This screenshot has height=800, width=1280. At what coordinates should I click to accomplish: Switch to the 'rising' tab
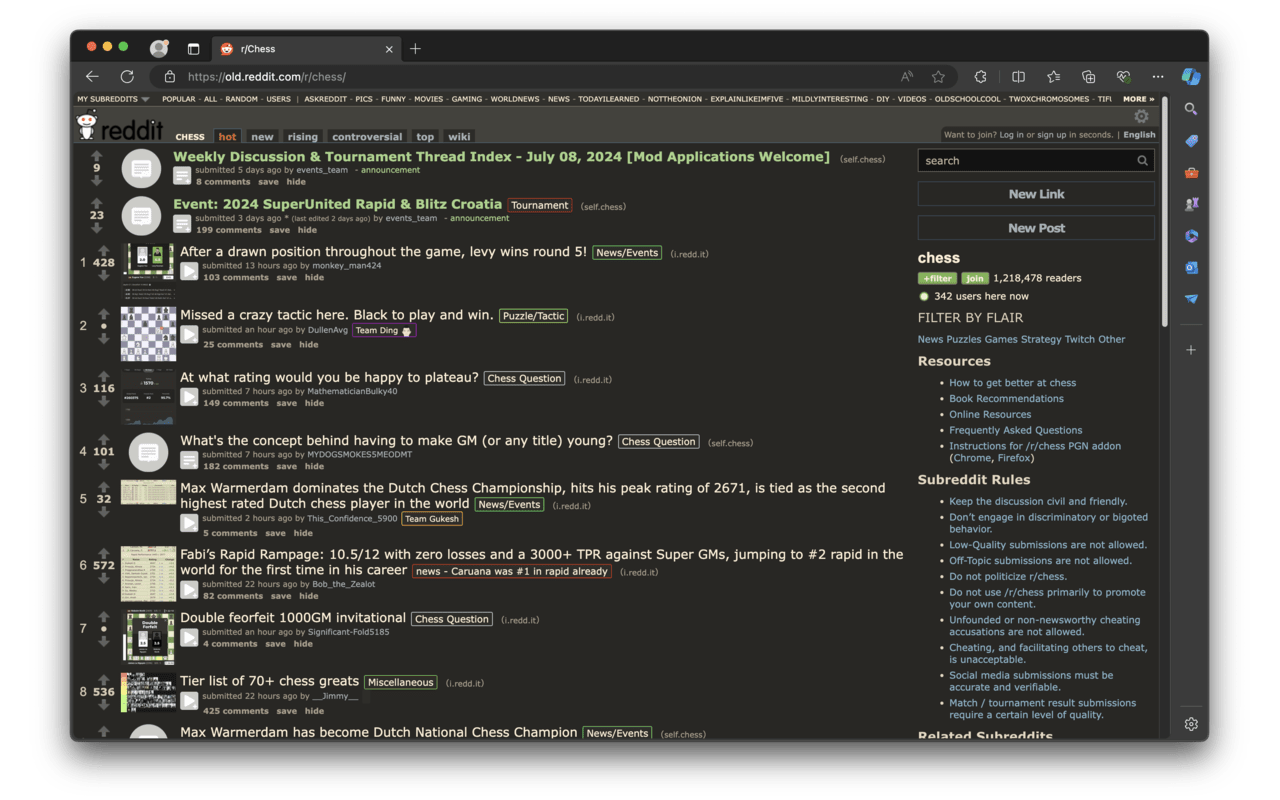tap(302, 137)
